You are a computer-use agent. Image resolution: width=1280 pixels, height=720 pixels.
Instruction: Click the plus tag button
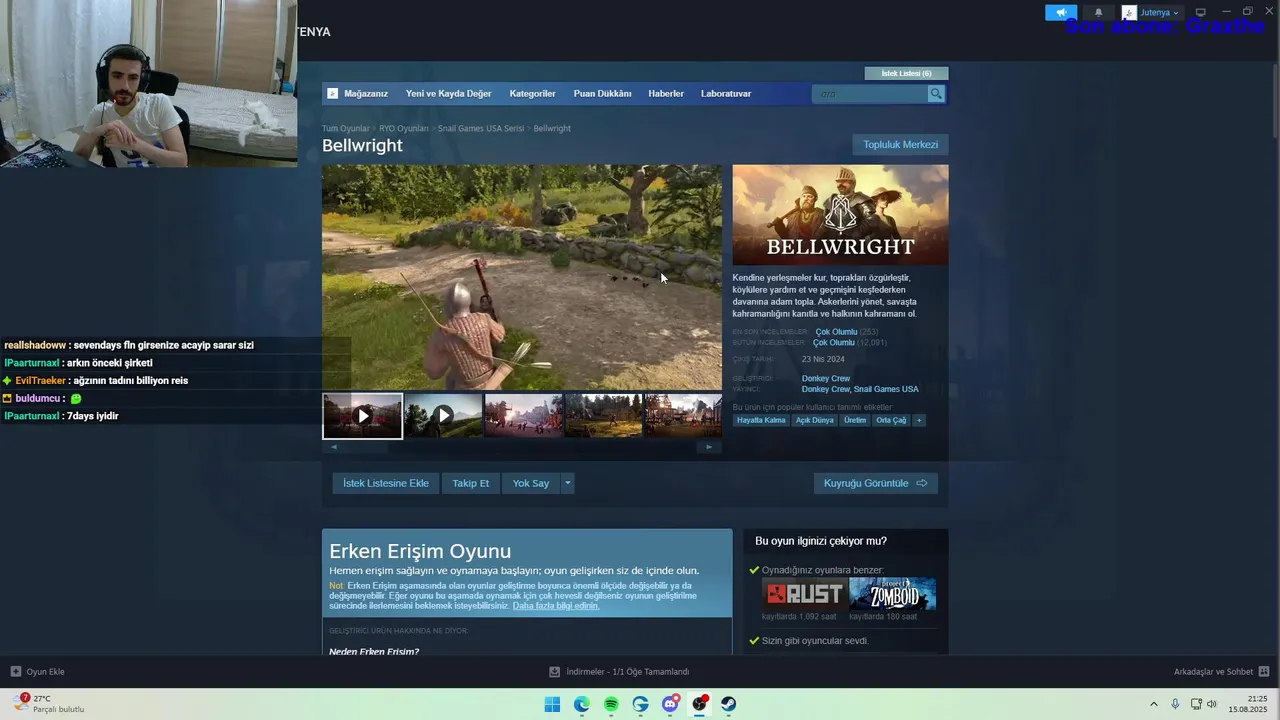pyautogui.click(x=919, y=421)
